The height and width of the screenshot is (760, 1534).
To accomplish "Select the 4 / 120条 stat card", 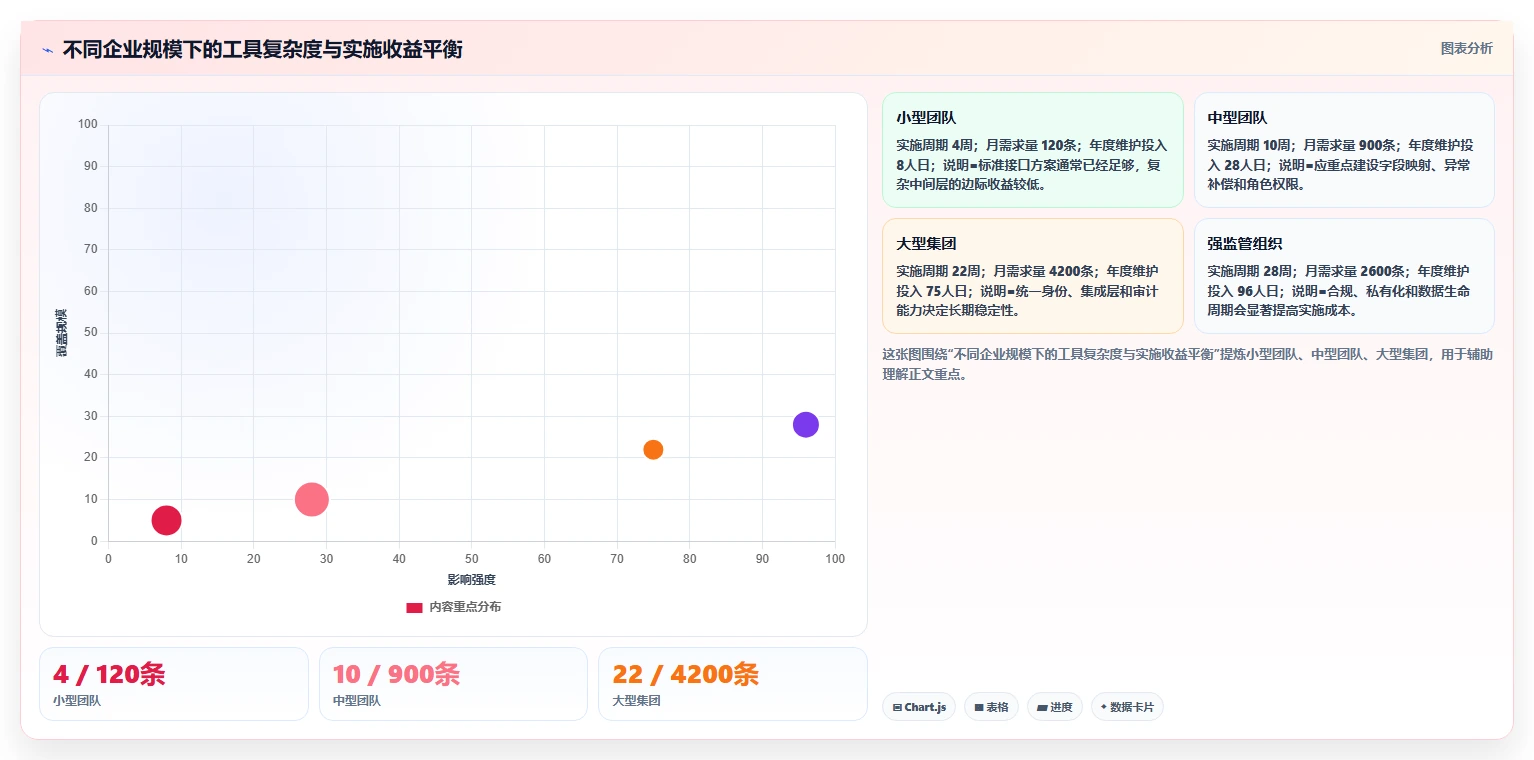I will pos(174,684).
